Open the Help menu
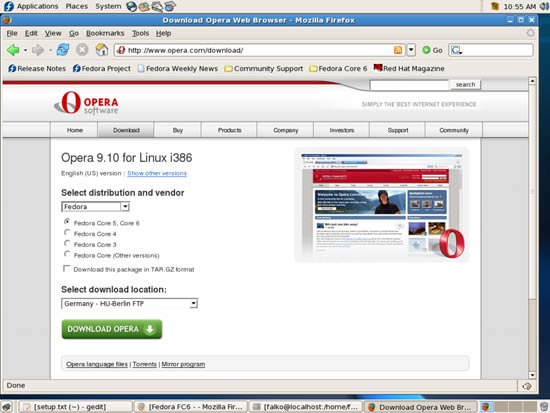 163,33
